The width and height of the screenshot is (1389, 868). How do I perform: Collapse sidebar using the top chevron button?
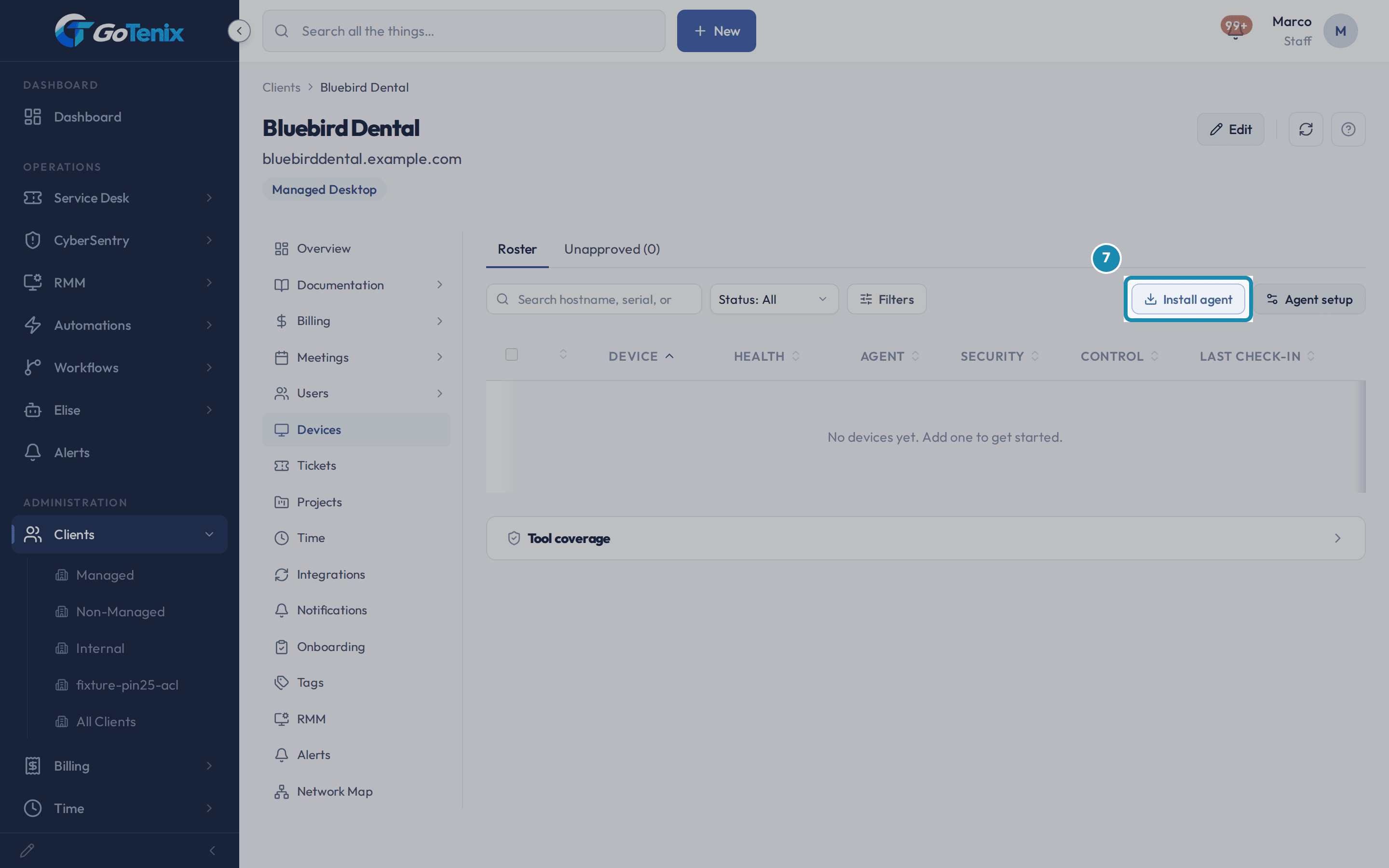tap(239, 31)
